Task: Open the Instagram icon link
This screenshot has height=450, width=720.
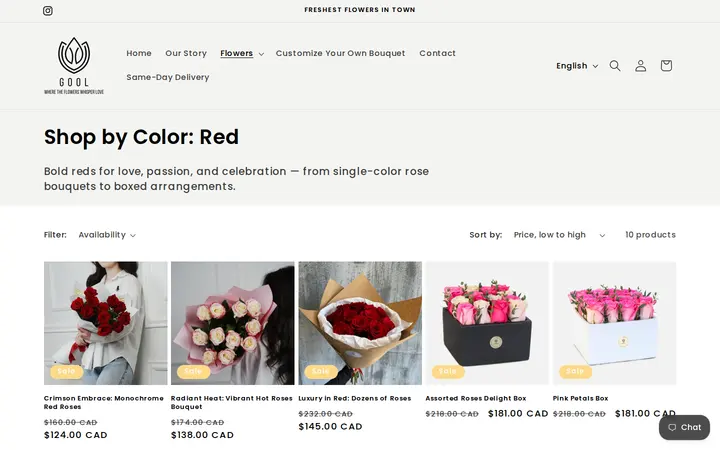Action: pyautogui.click(x=48, y=11)
